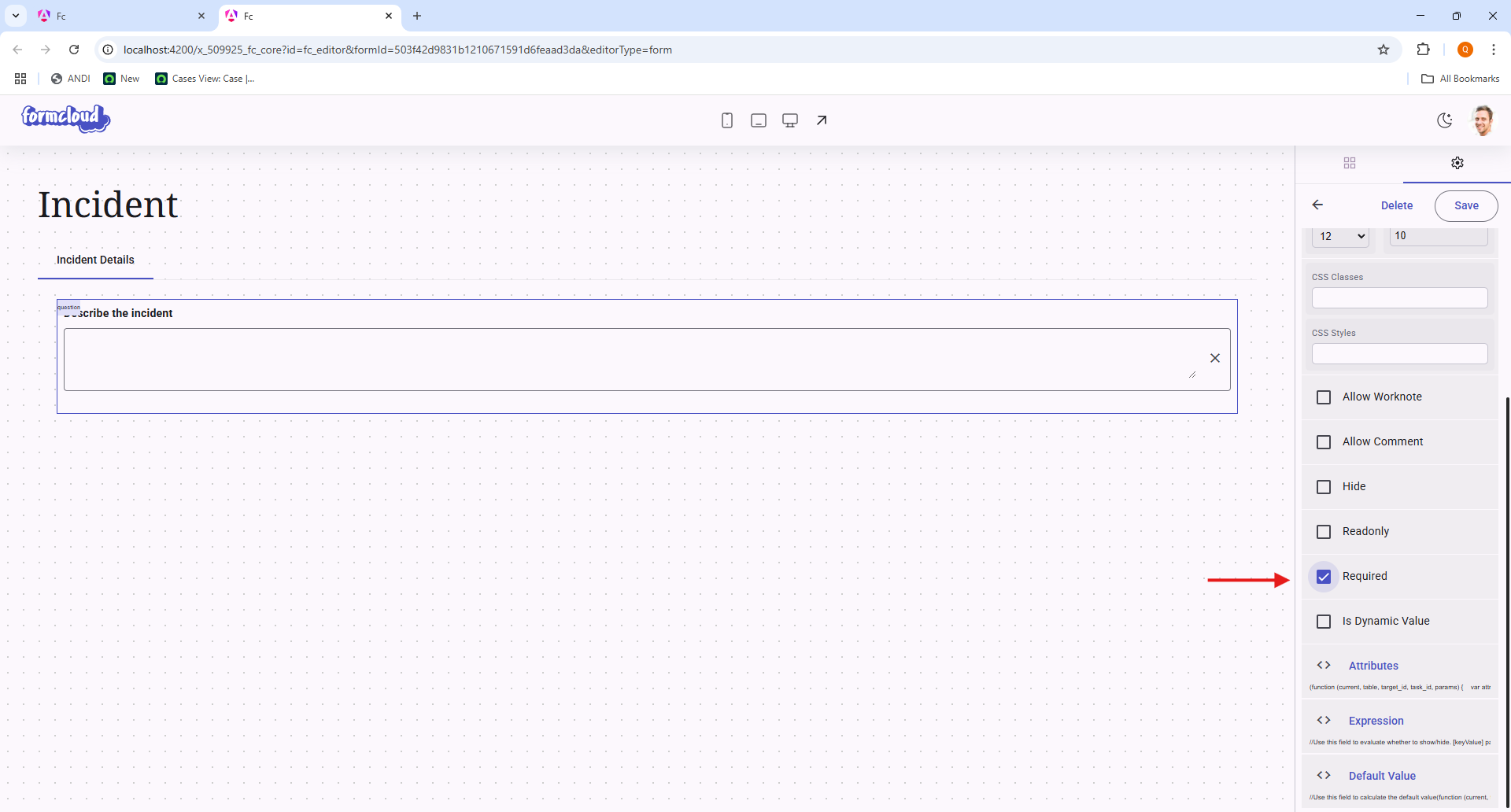Select the Incident Details tab
The image size is (1511, 812).
point(95,260)
